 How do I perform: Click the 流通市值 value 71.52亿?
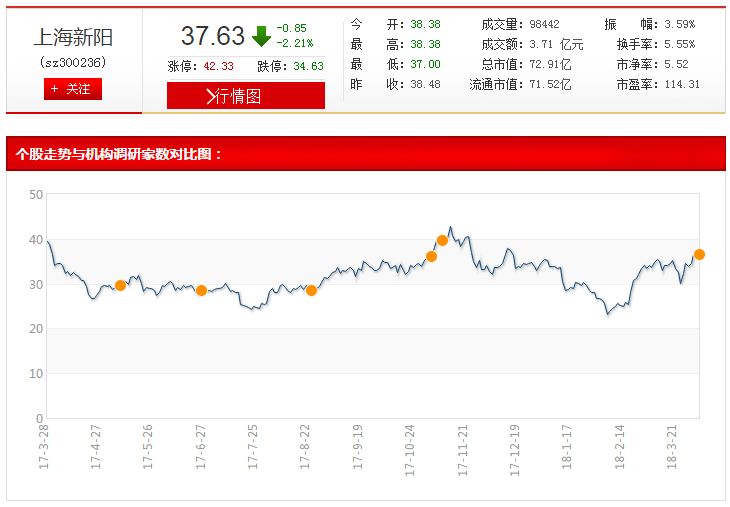(x=550, y=84)
